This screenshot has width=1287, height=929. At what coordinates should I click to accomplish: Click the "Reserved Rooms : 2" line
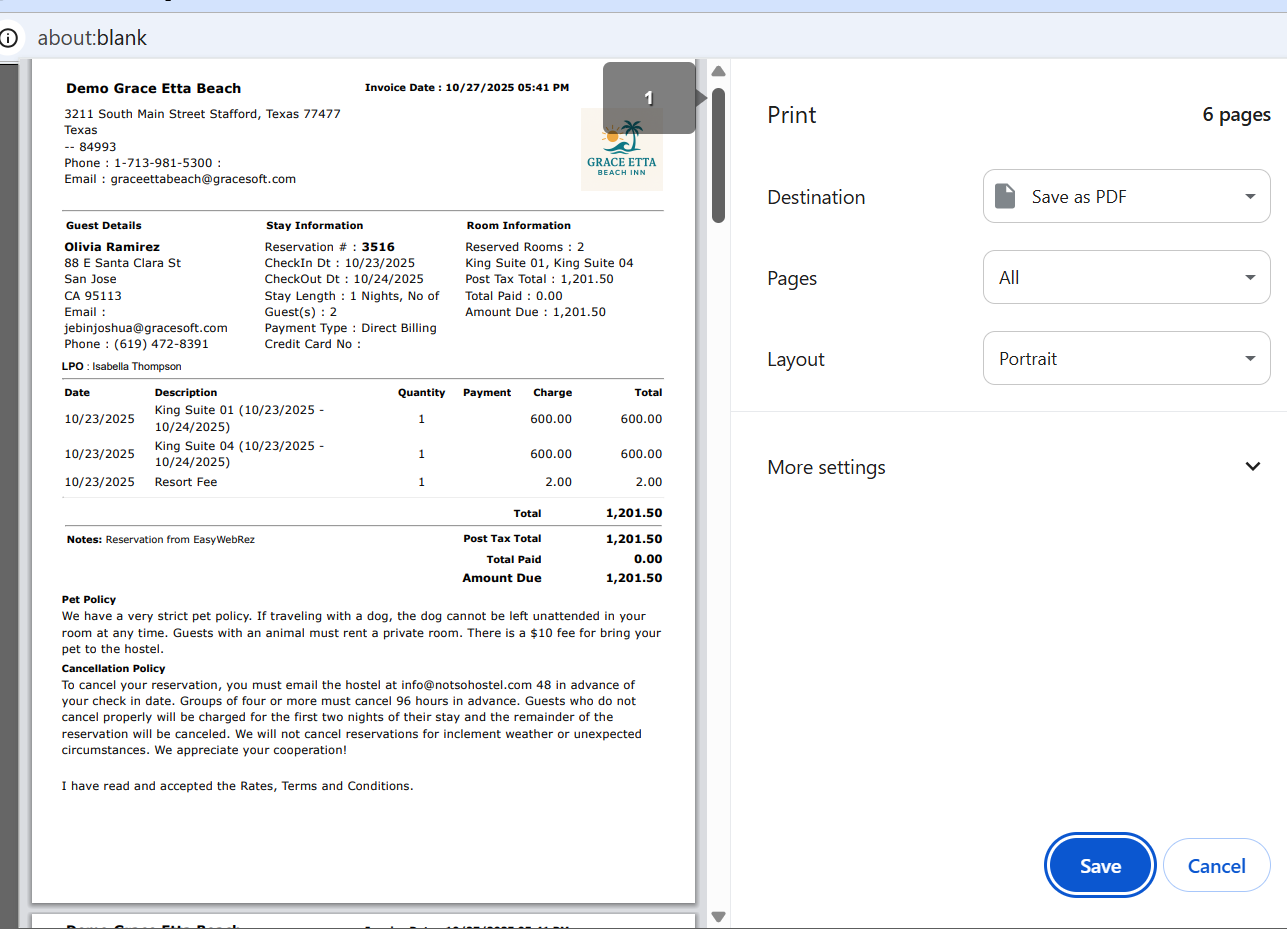point(525,247)
